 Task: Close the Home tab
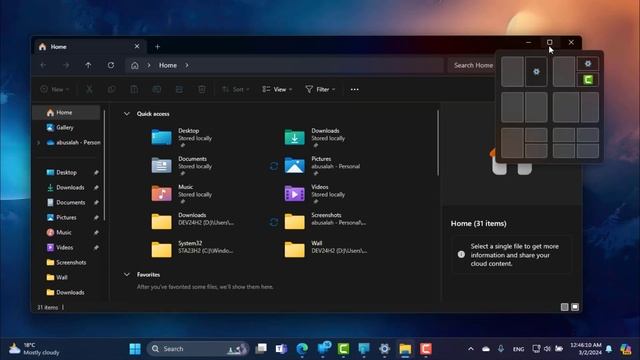pos(137,47)
